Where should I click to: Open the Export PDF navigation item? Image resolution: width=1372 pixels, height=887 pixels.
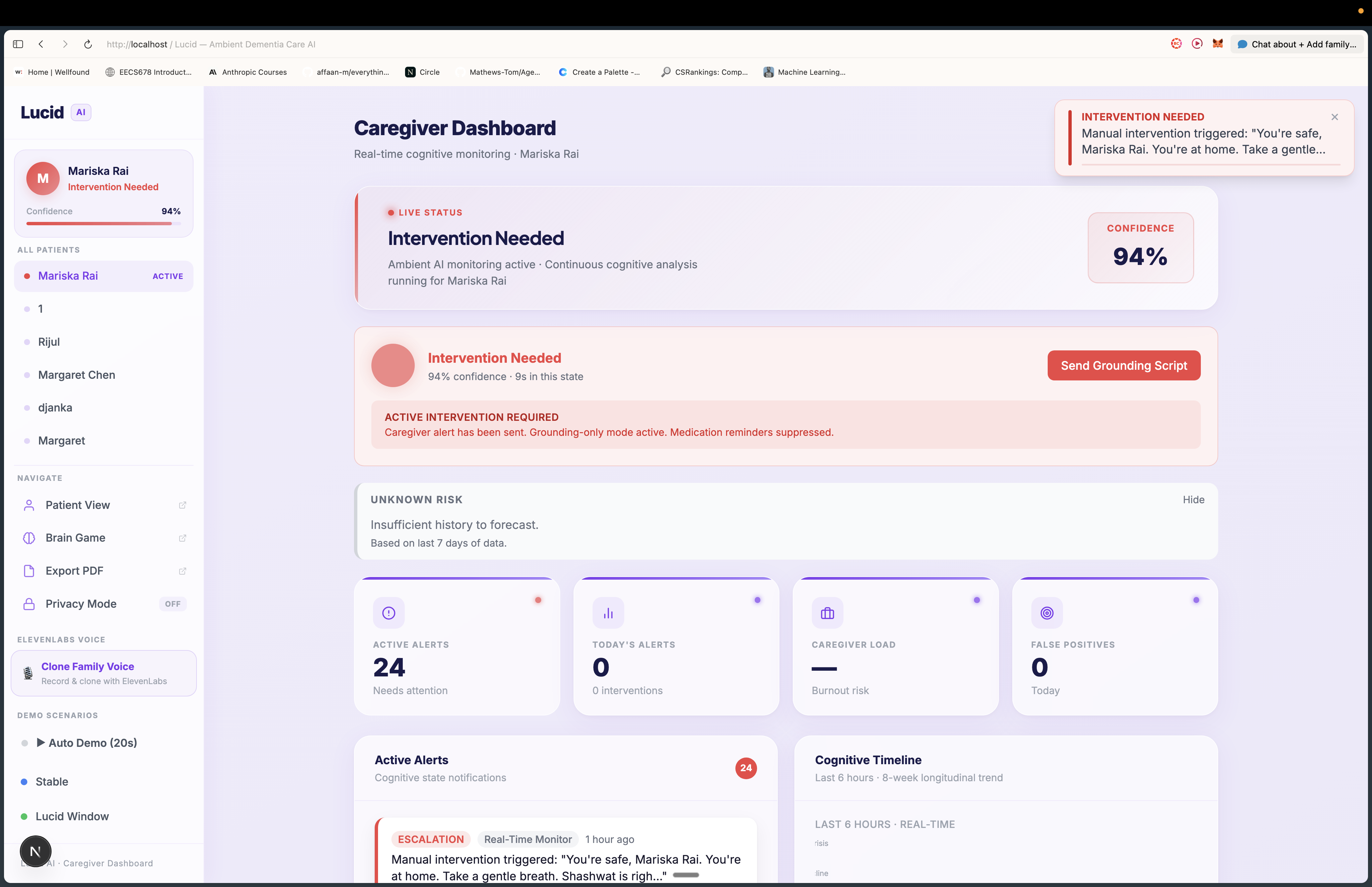[x=74, y=571]
